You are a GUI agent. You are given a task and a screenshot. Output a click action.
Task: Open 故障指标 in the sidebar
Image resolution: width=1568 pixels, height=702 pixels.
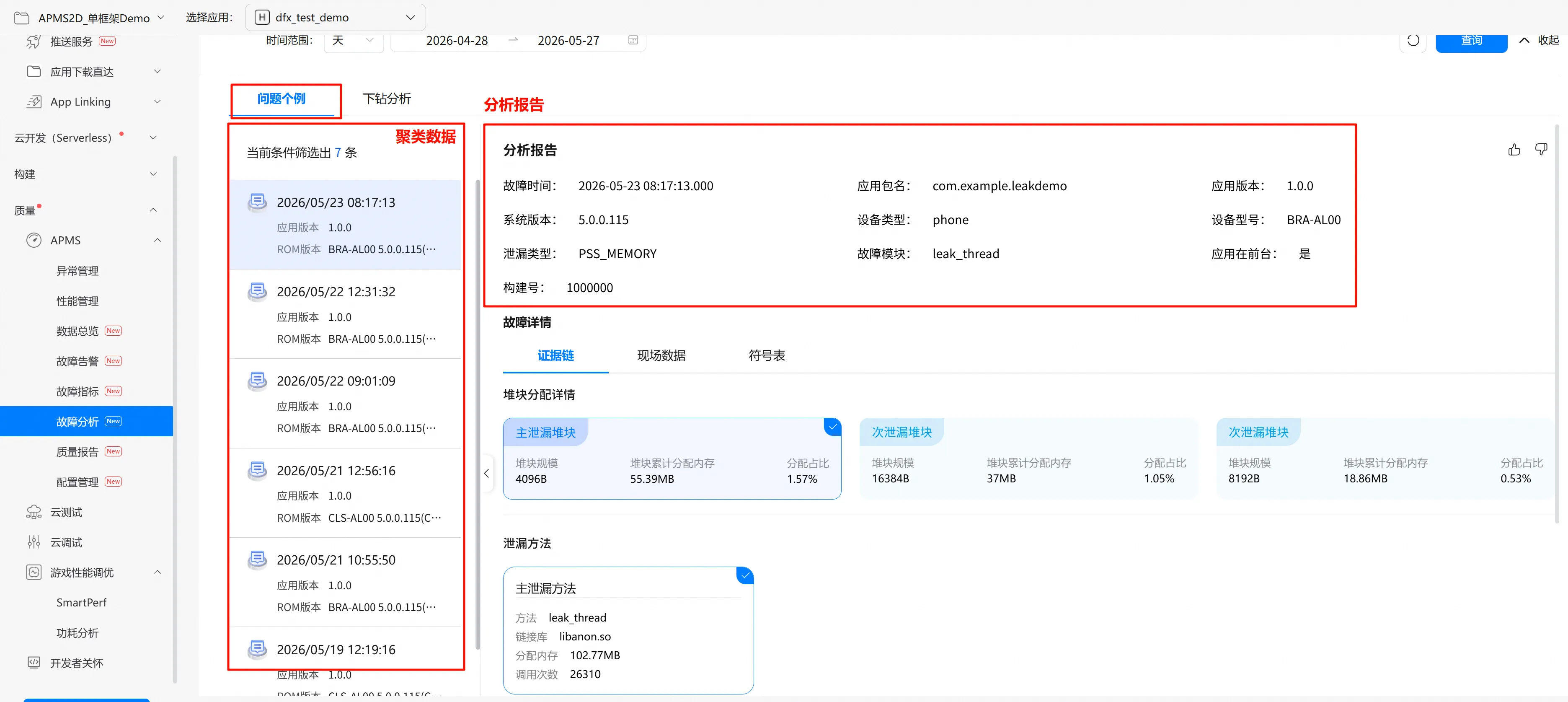coord(78,391)
